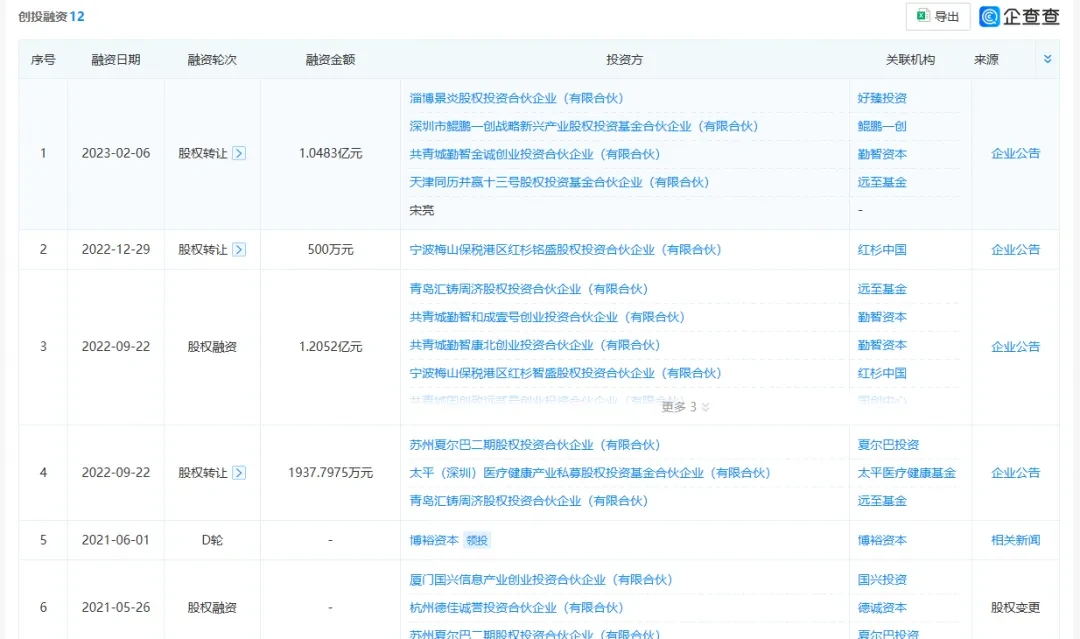Open 宁波梅山保税港区红杉铭盛 investor link

tap(565, 250)
